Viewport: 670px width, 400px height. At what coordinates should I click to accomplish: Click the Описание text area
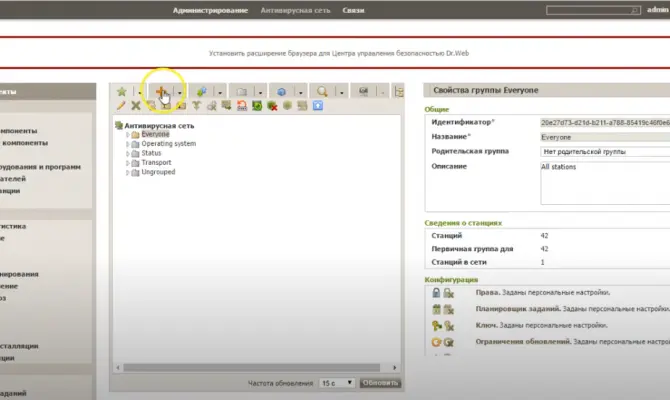(605, 183)
